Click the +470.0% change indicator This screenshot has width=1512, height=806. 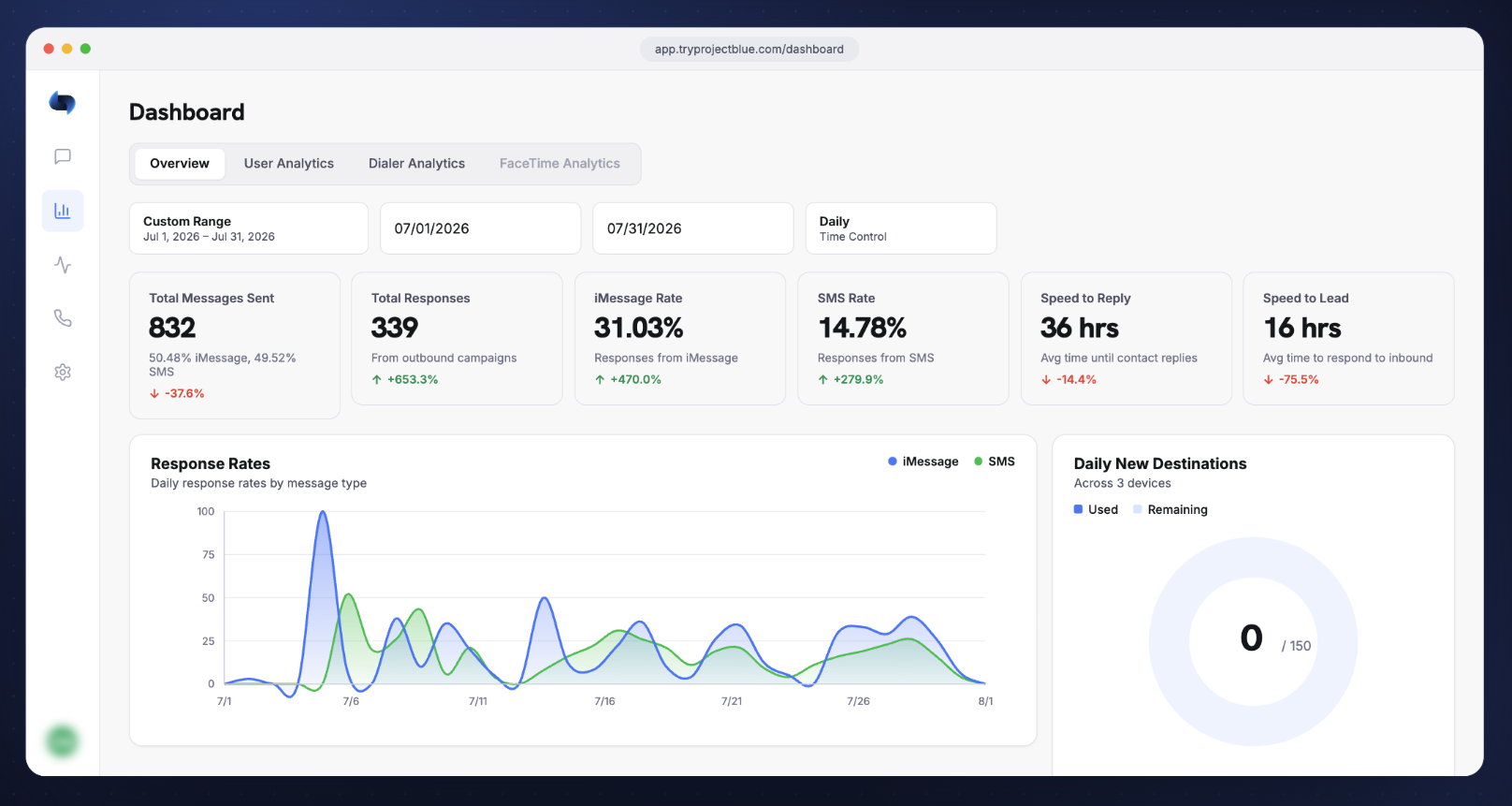click(628, 380)
